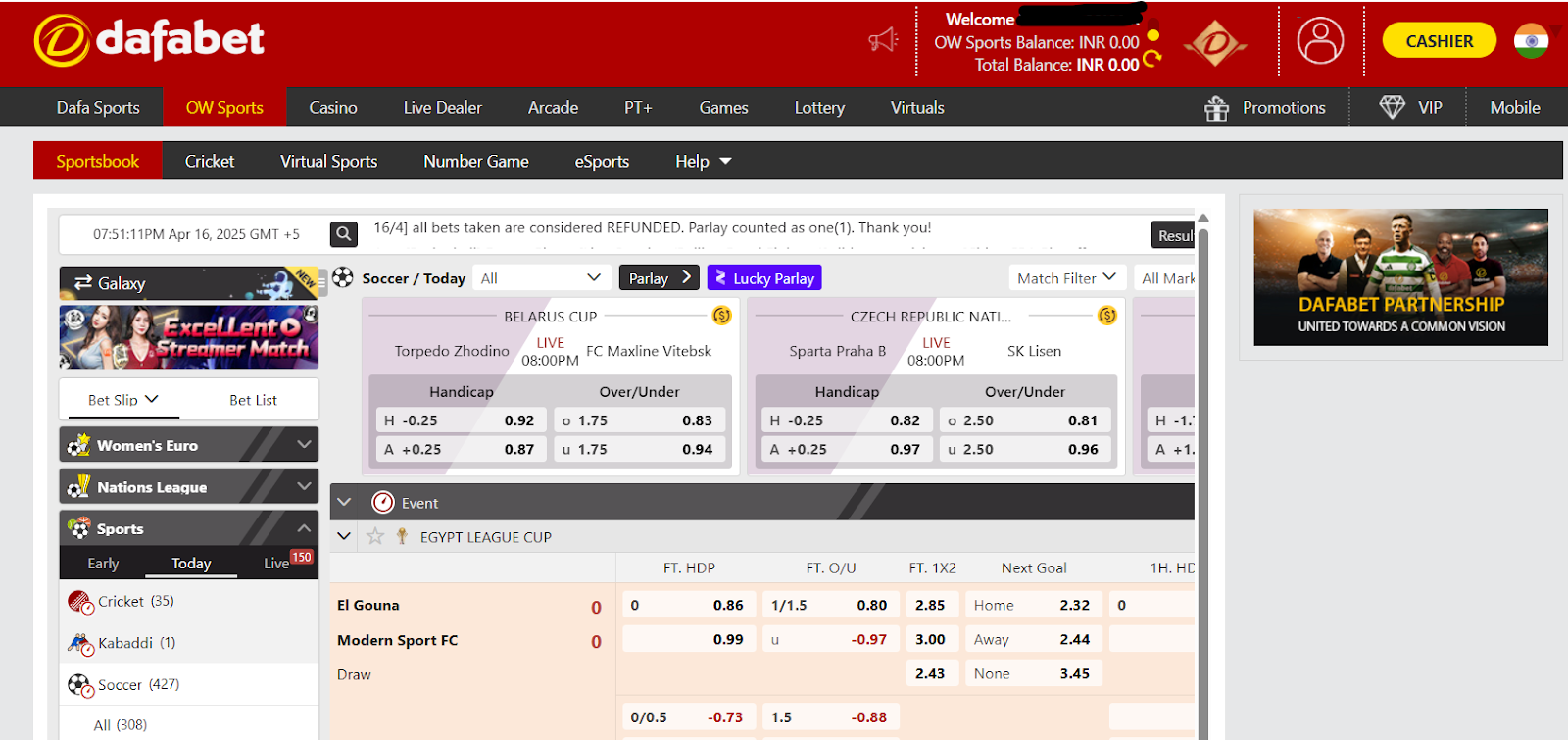The height and width of the screenshot is (740, 1568).
Task: Click the Dafabet diamond rewards icon
Action: pyautogui.click(x=1215, y=44)
